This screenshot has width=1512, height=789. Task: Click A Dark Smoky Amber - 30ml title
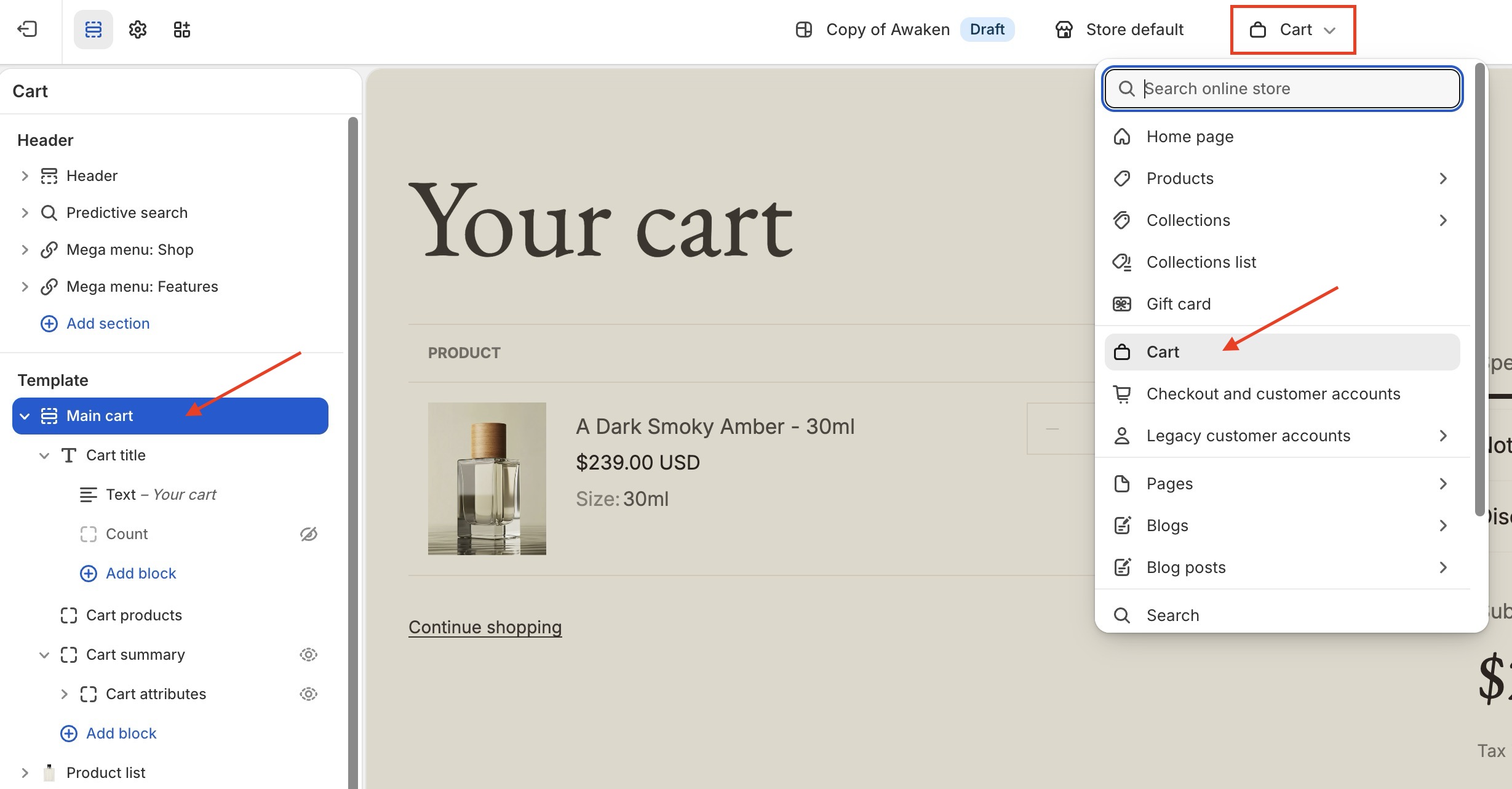715,427
